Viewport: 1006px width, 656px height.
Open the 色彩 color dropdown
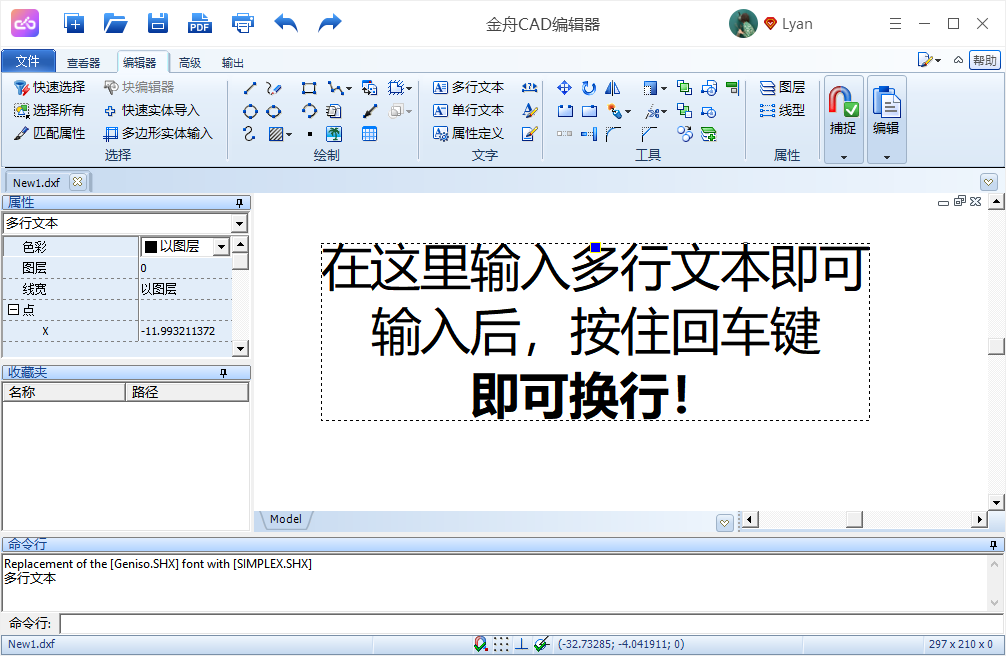coord(221,246)
